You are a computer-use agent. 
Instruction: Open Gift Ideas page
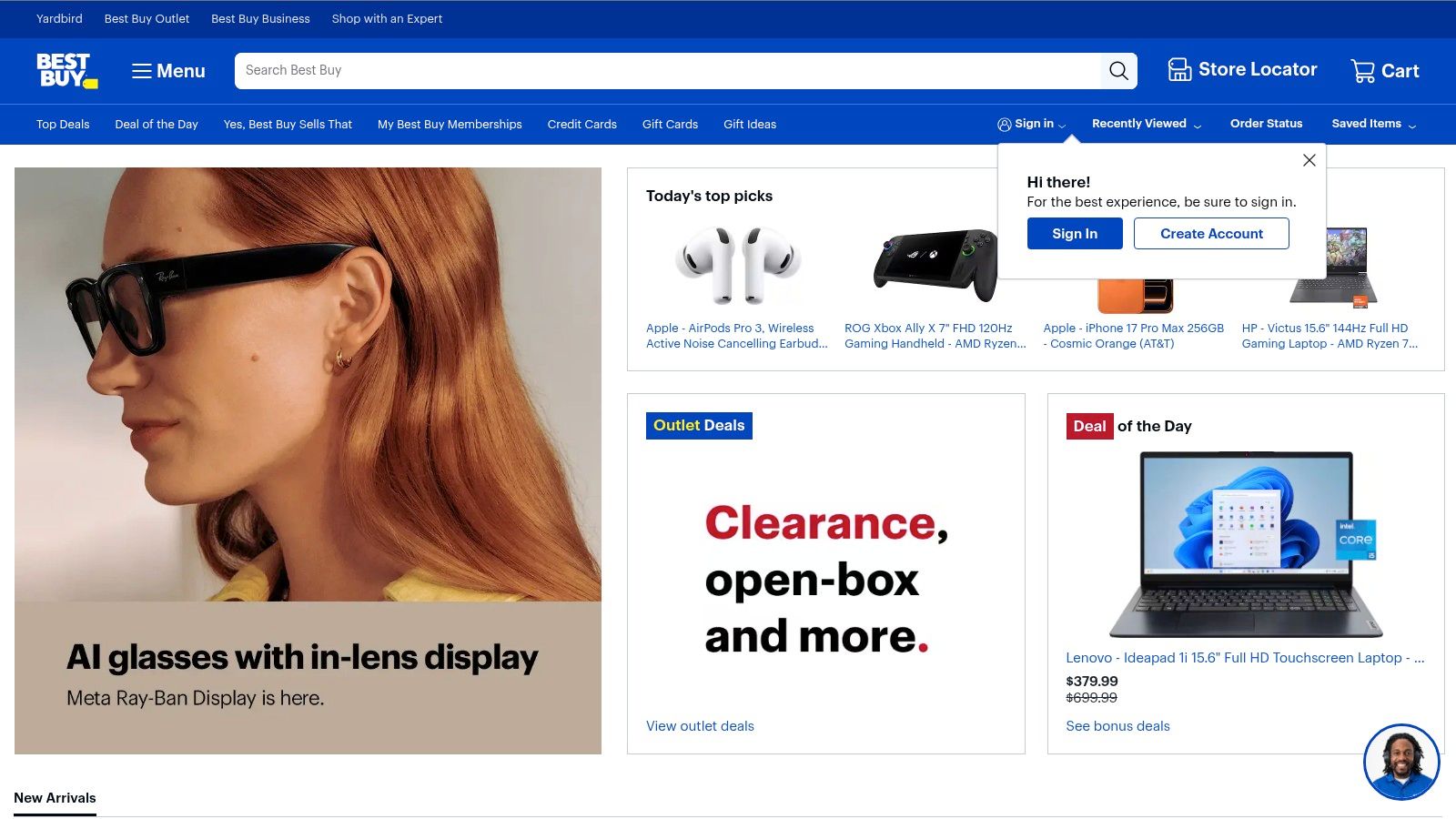coord(750,125)
